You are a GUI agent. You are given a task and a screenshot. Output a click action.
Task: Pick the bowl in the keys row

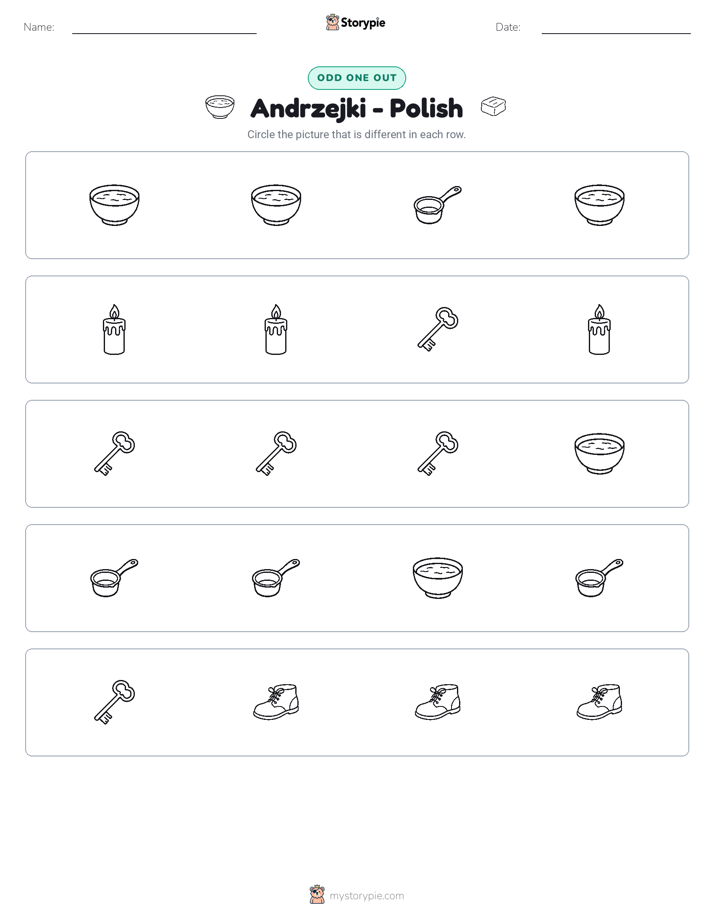[599, 453]
